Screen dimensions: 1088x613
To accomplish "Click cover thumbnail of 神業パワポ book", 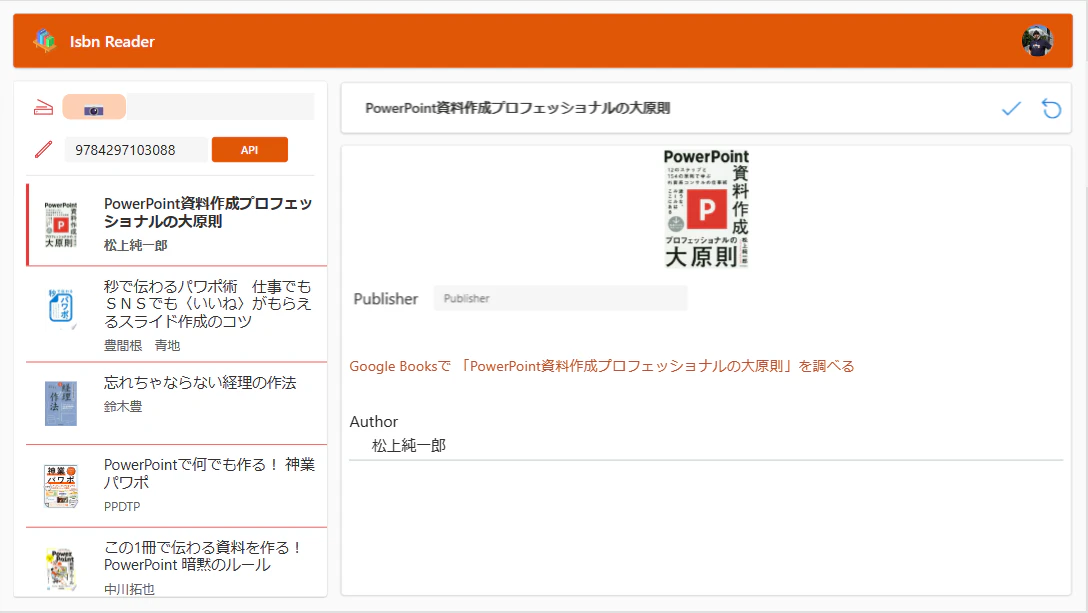I will coord(61,486).
